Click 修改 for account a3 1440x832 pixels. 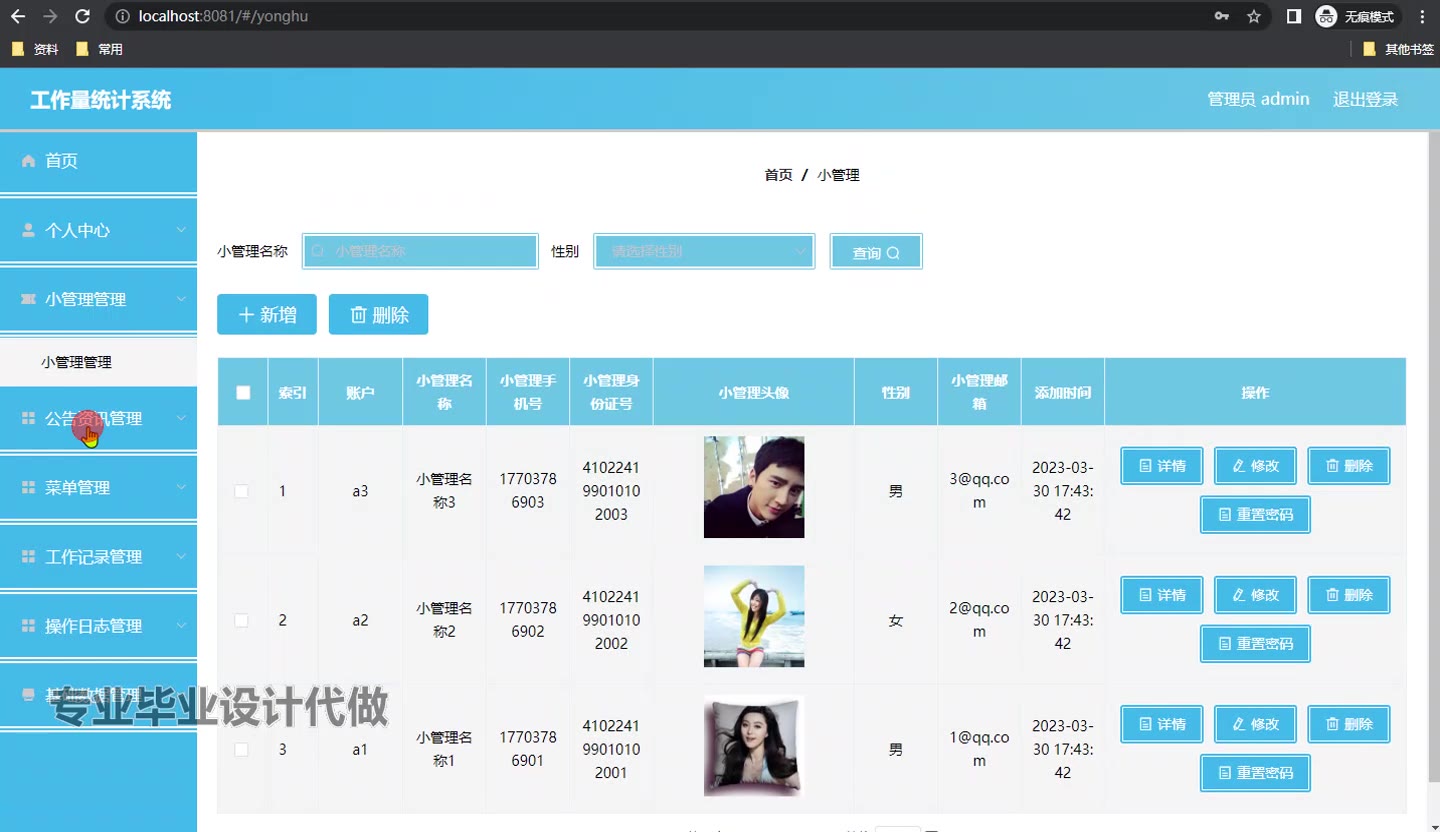[x=1255, y=466]
